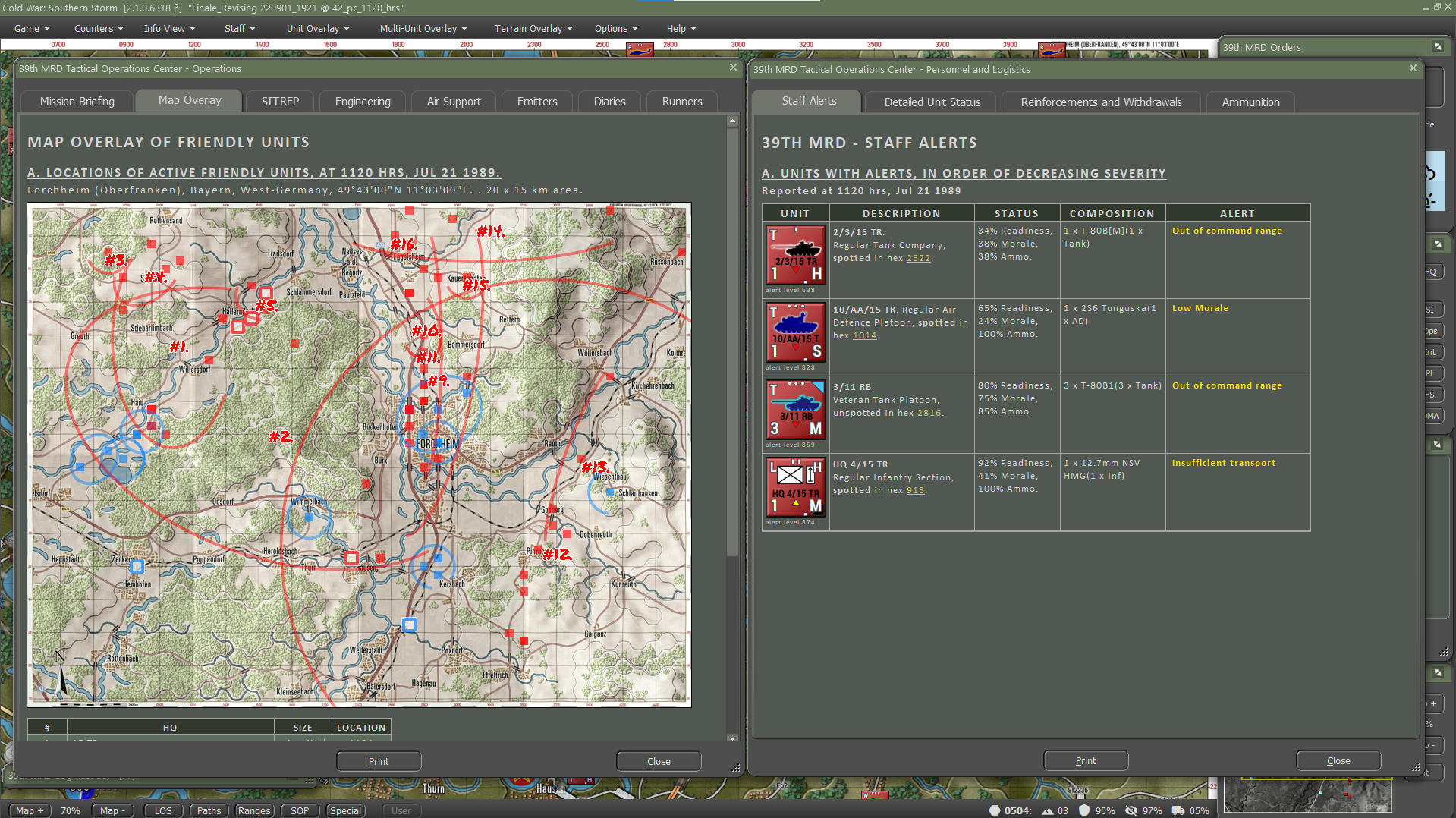Screen dimensions: 1456x818
Task: Print the Staff Alerts report
Action: pos(1084,760)
